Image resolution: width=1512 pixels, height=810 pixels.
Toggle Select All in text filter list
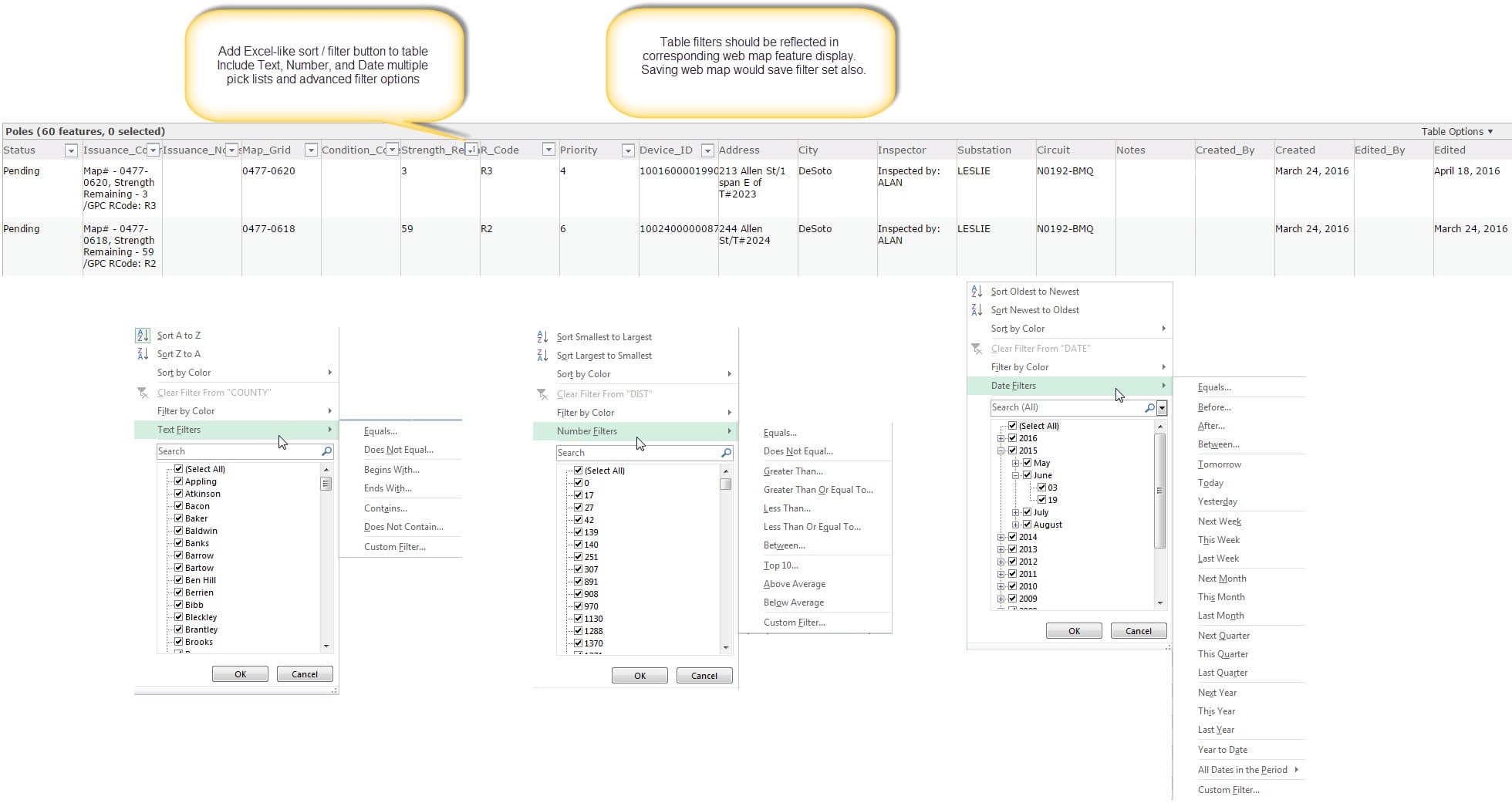178,469
